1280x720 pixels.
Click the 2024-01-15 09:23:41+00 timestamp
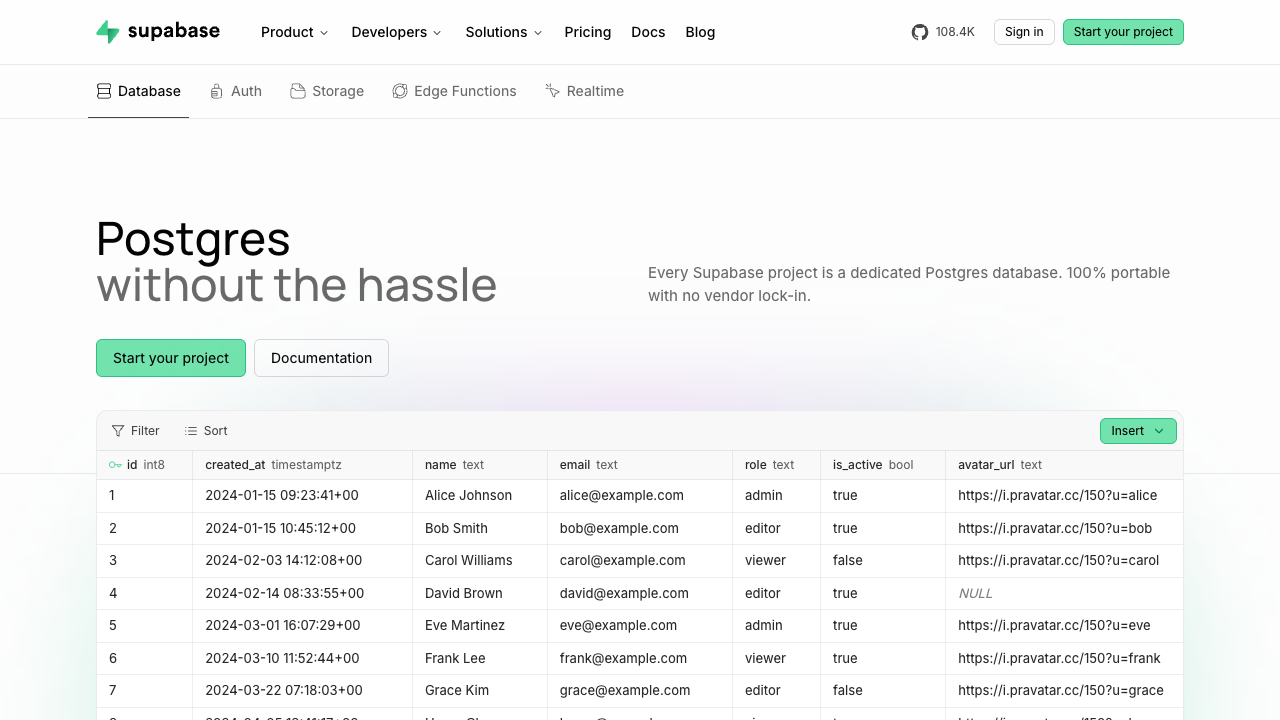click(282, 495)
